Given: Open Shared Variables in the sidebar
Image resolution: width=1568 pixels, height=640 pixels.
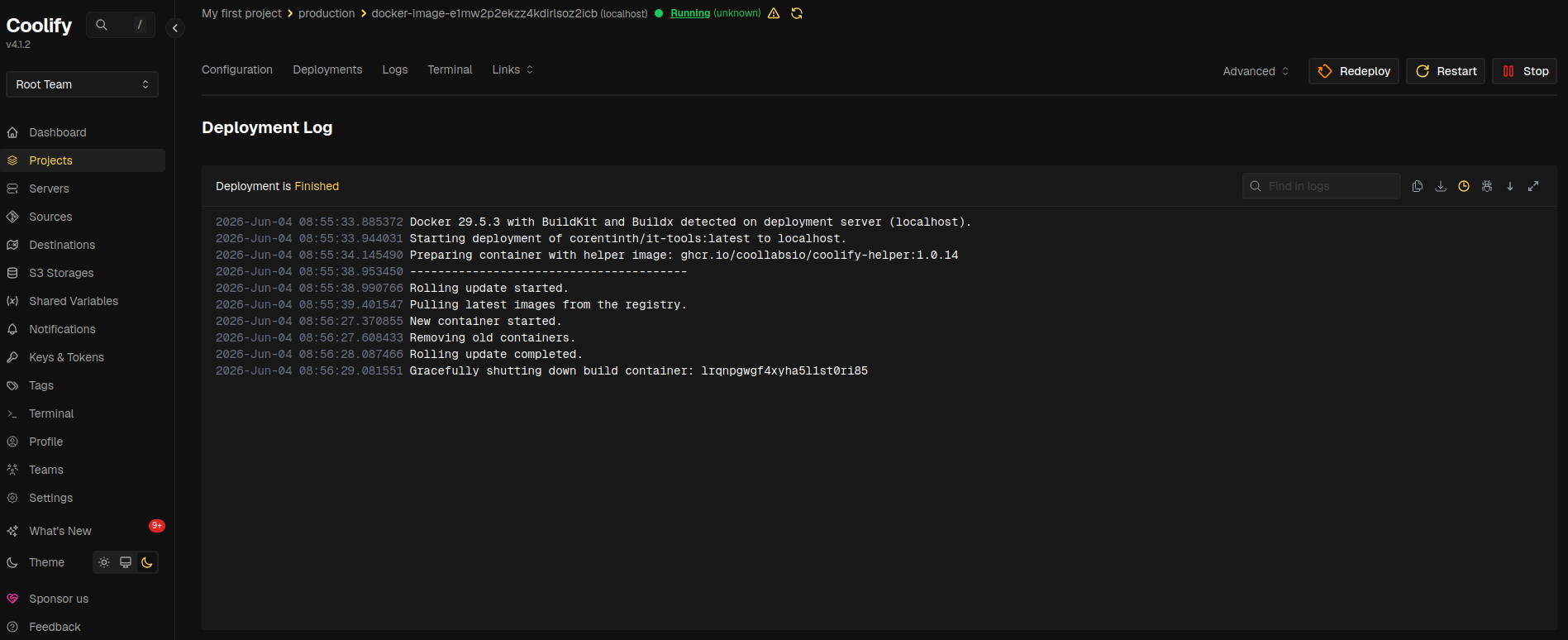Looking at the screenshot, I should pos(83,301).
